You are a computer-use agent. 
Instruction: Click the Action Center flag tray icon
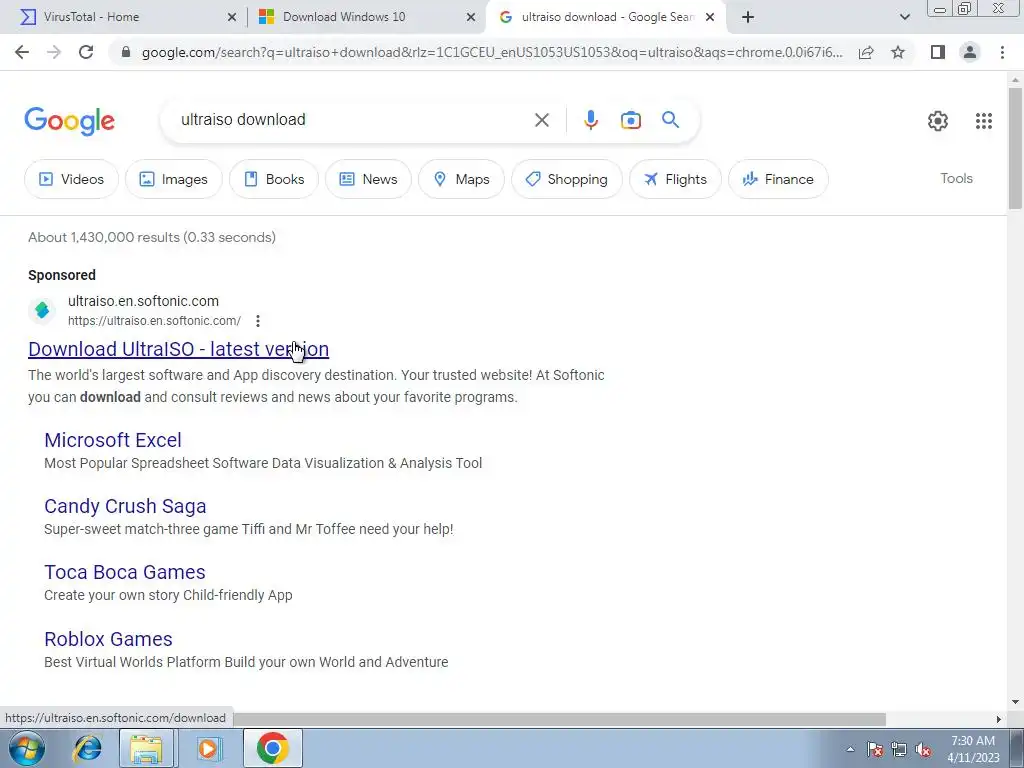coord(875,749)
